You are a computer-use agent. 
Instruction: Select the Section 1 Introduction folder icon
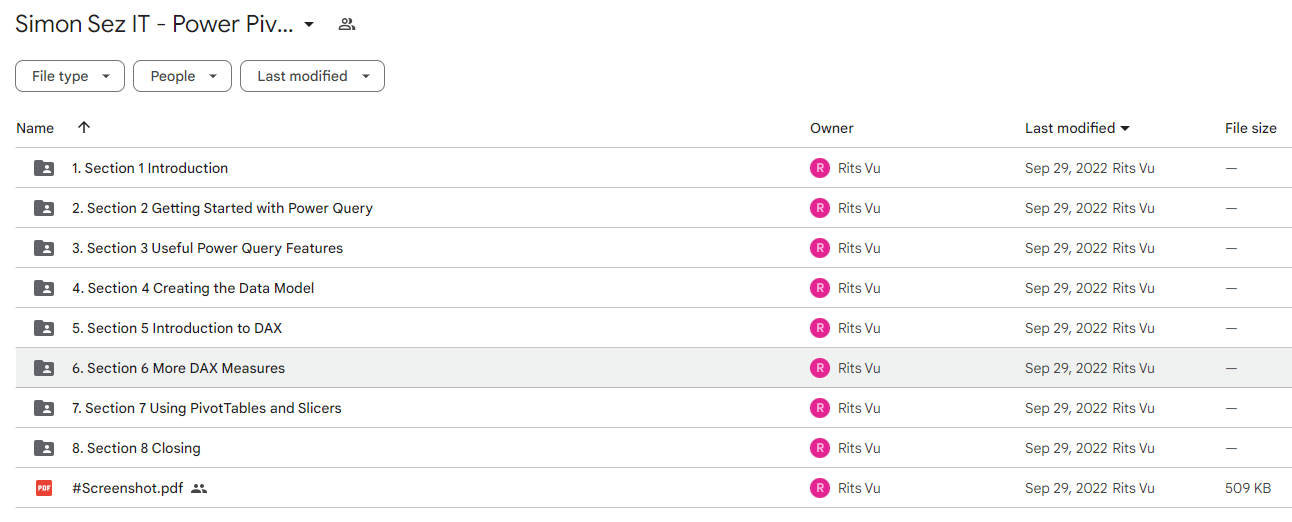[44, 168]
